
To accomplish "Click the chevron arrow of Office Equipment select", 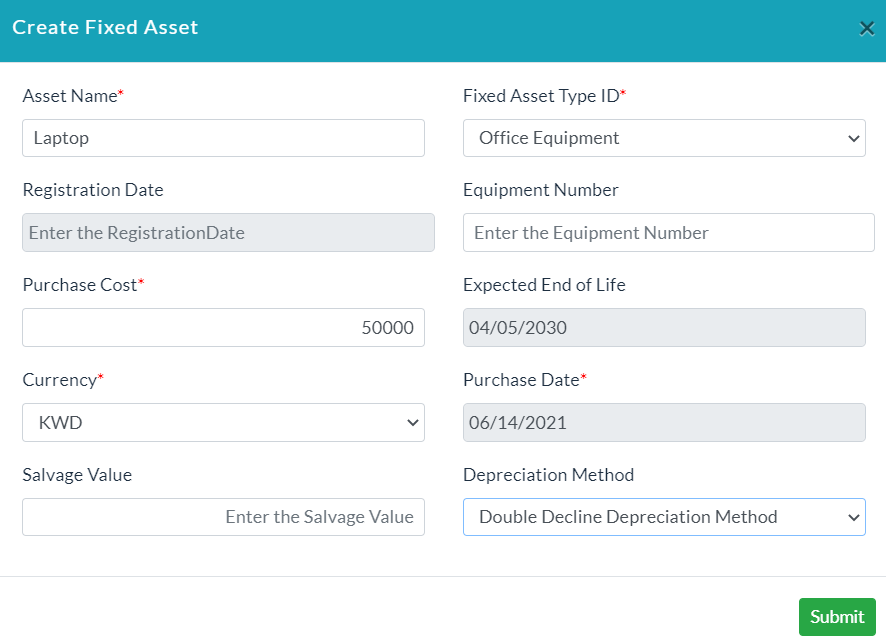I will click(853, 138).
